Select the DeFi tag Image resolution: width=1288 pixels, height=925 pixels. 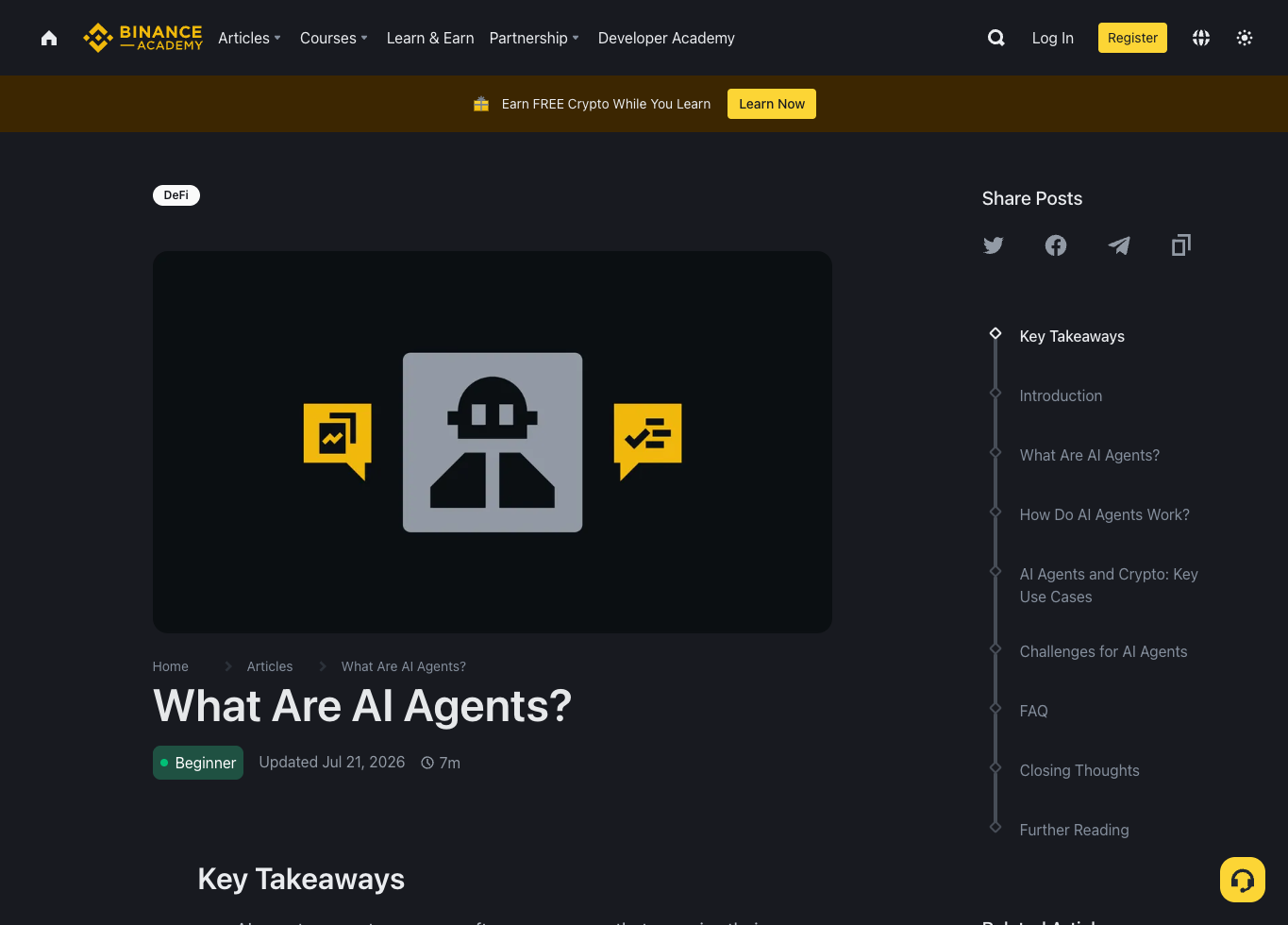[176, 195]
